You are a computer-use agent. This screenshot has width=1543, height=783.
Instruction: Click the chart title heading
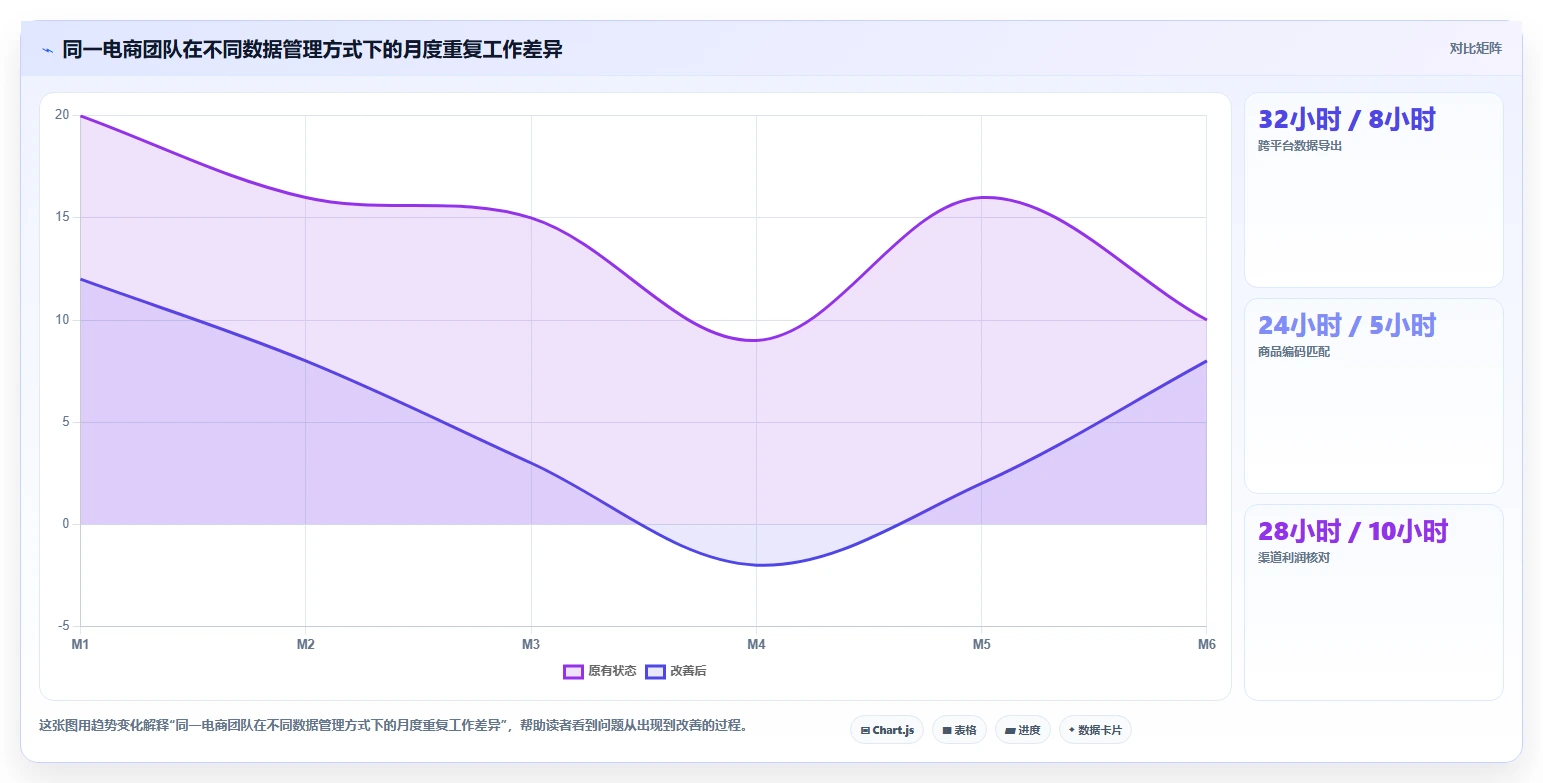[312, 49]
